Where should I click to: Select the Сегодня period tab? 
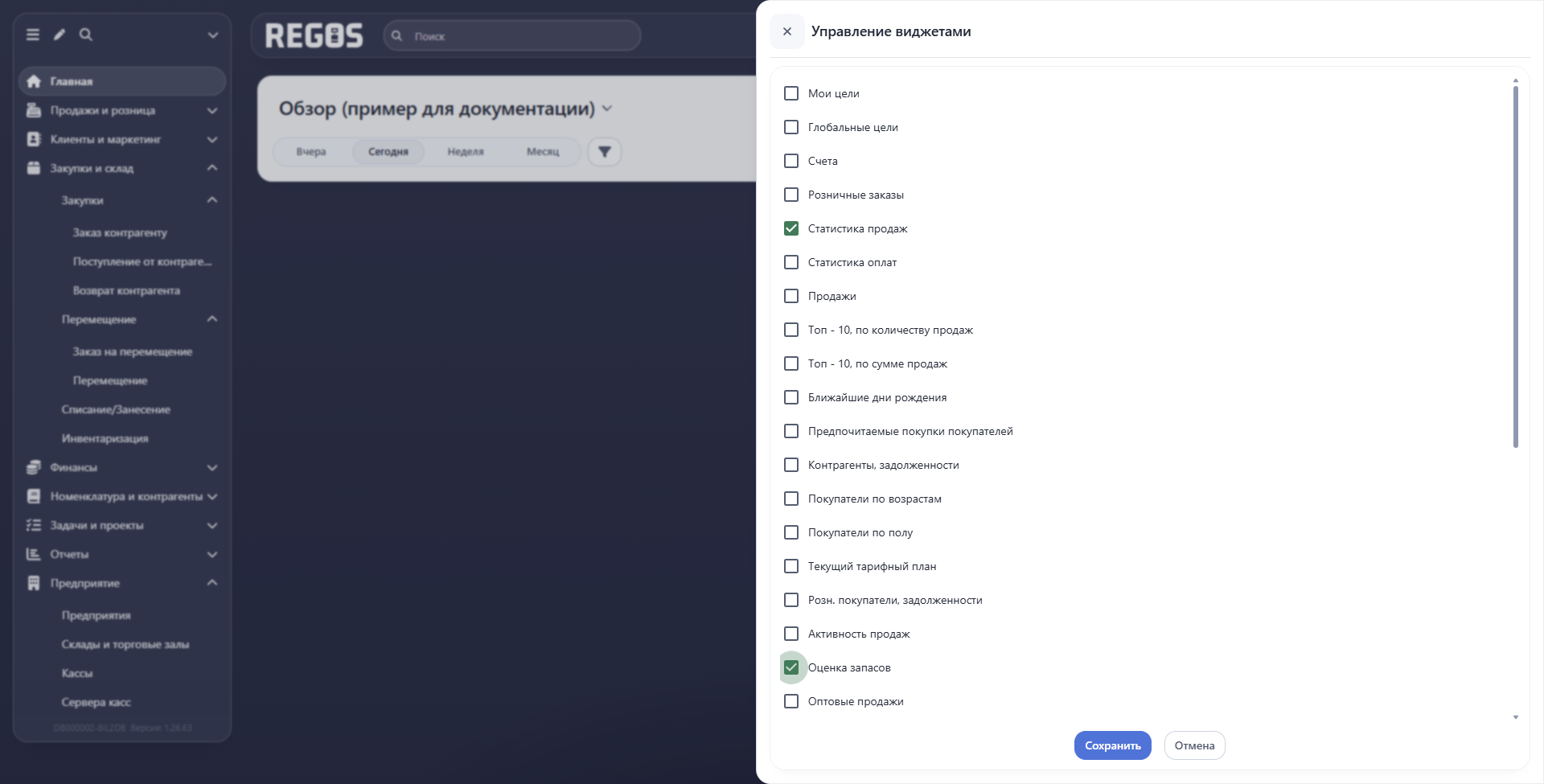coord(388,152)
